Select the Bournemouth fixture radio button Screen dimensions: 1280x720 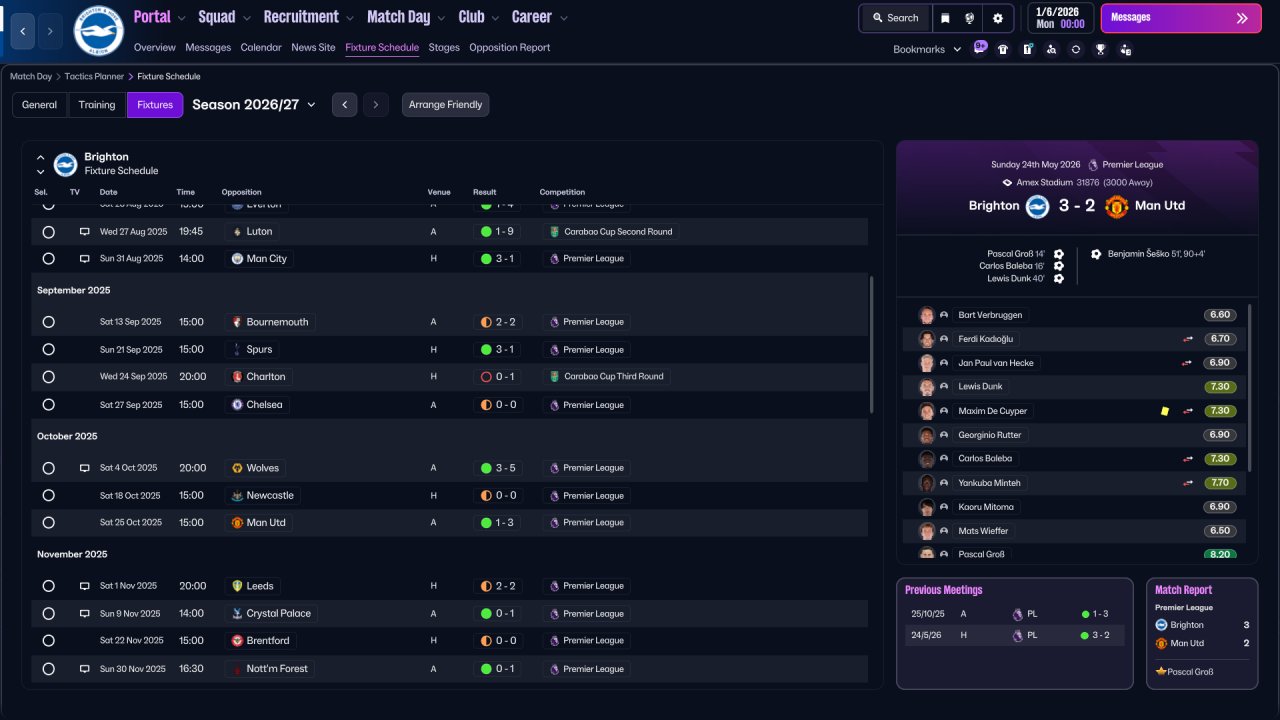tap(48, 322)
